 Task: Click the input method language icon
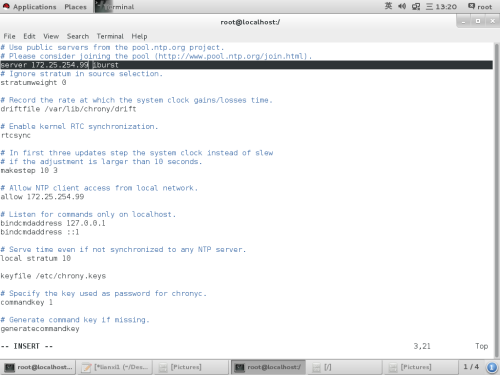[388, 6]
